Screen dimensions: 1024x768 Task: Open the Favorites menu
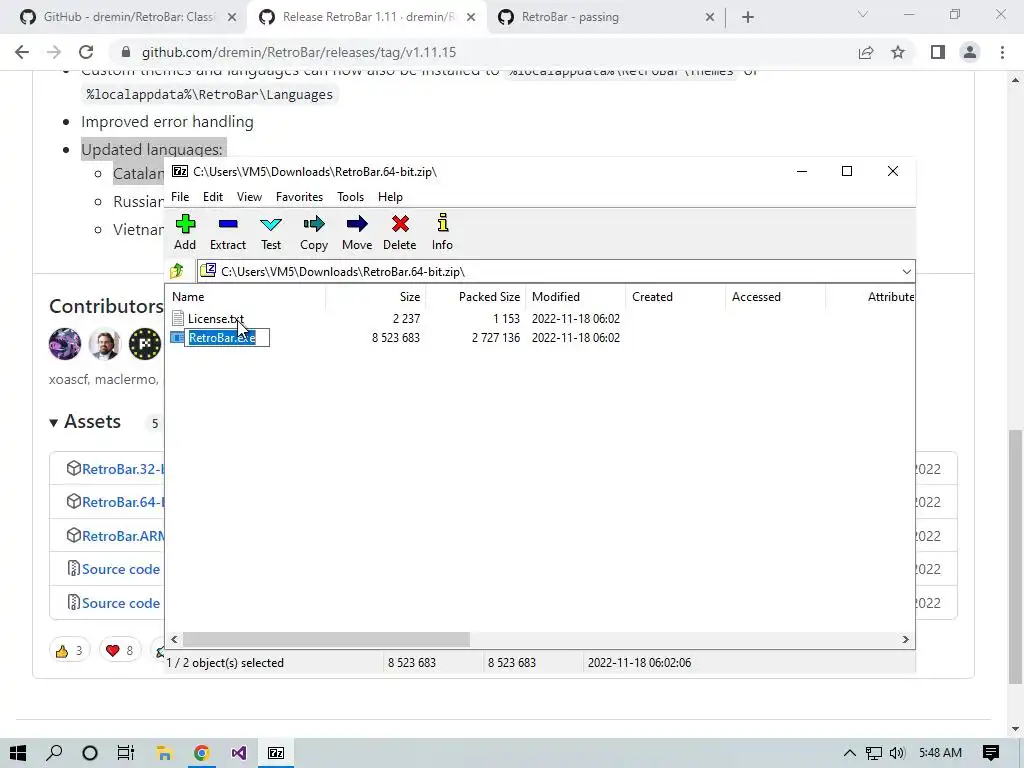click(299, 197)
